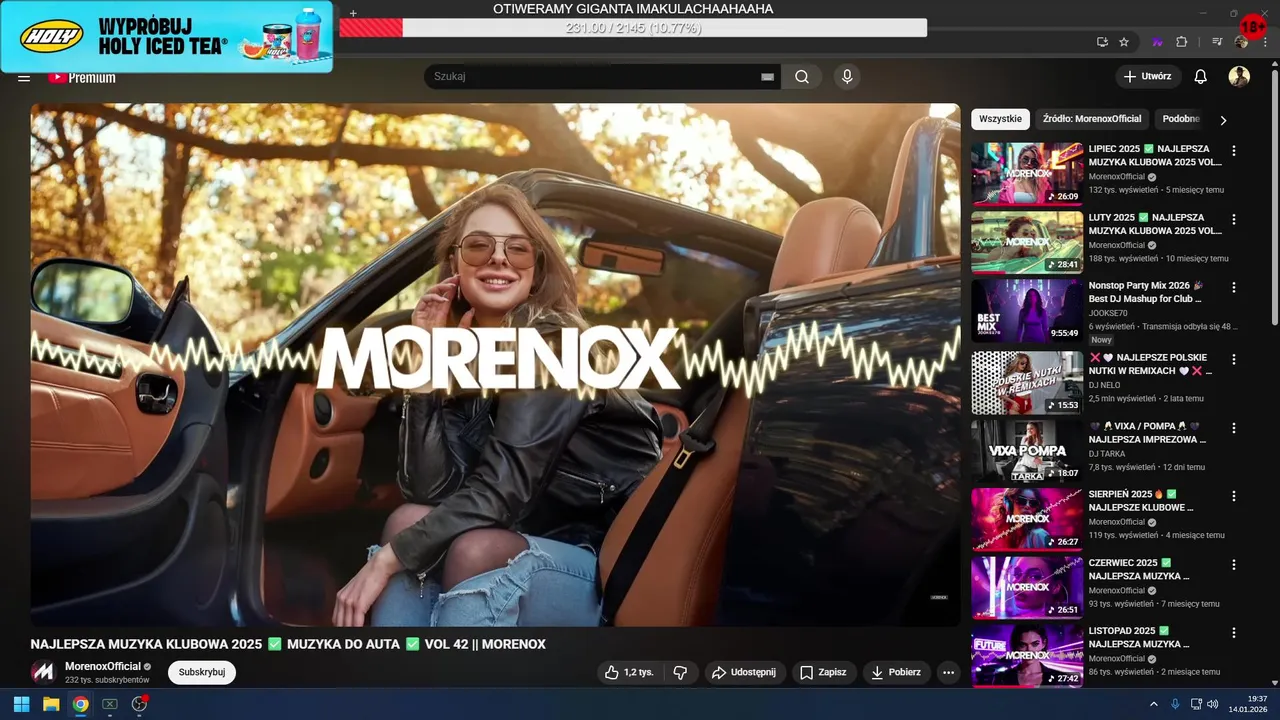Save video with the Zapisz button

[823, 672]
